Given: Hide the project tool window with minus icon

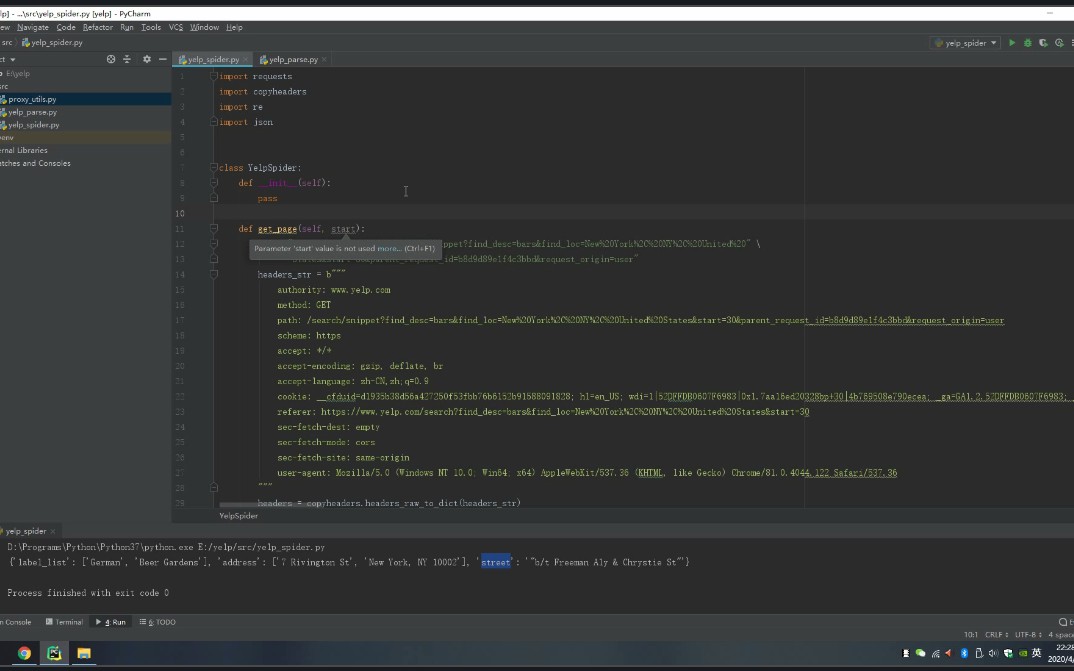Looking at the screenshot, I should click(162, 59).
